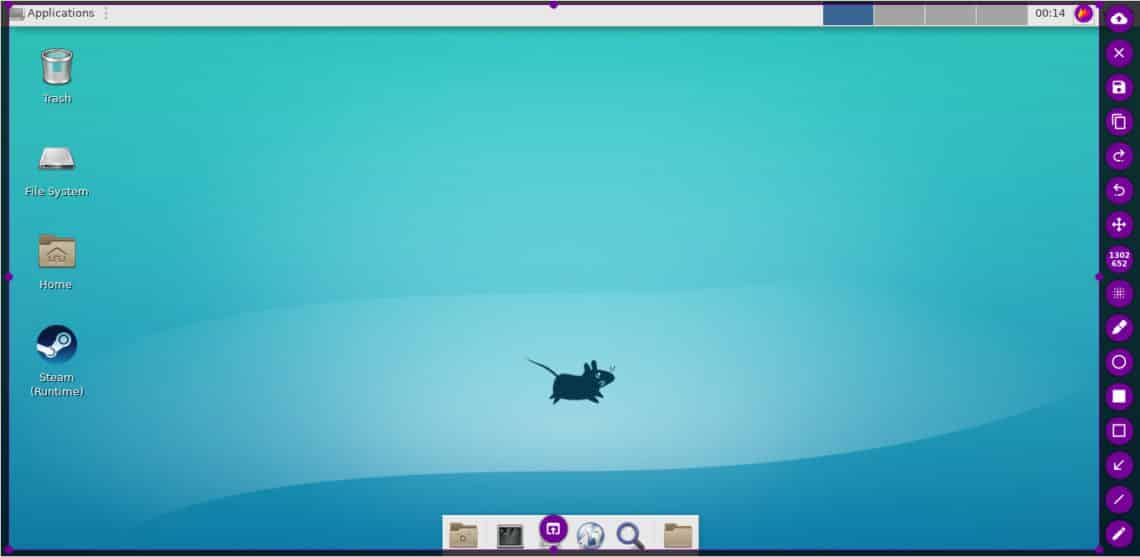
Task: Click the Flameshot tray icon
Action: click(x=1084, y=13)
